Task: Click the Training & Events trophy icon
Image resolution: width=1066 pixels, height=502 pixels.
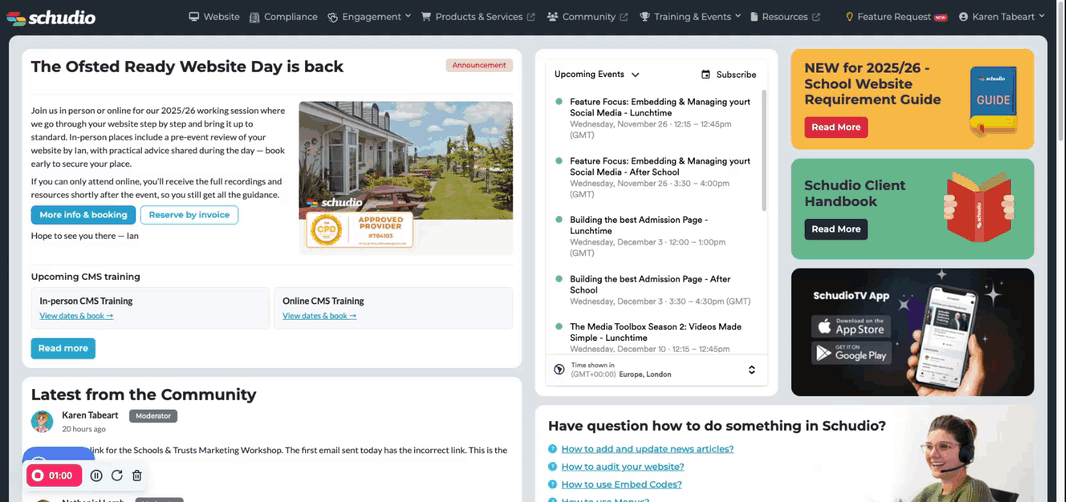Action: pyautogui.click(x=644, y=17)
